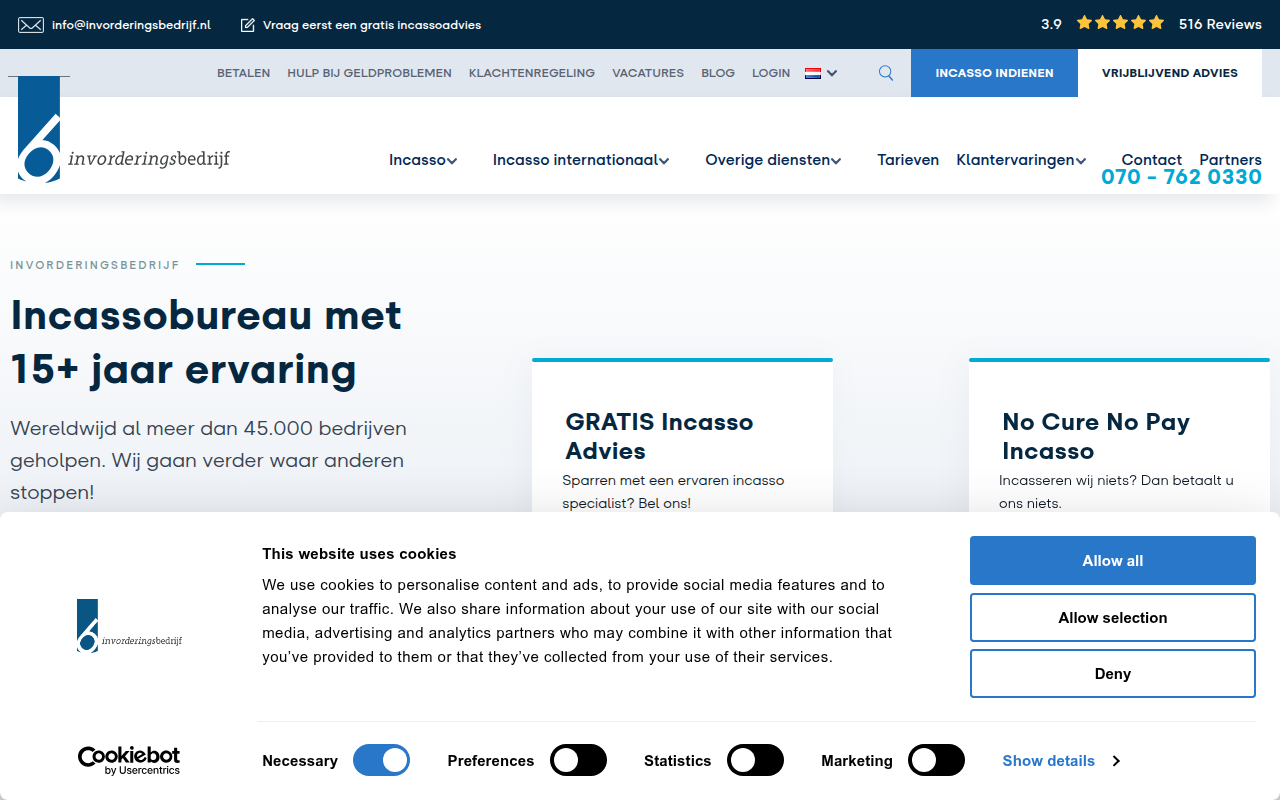Click the Dutch flag language icon
This screenshot has height=800, width=1280.
coord(813,73)
